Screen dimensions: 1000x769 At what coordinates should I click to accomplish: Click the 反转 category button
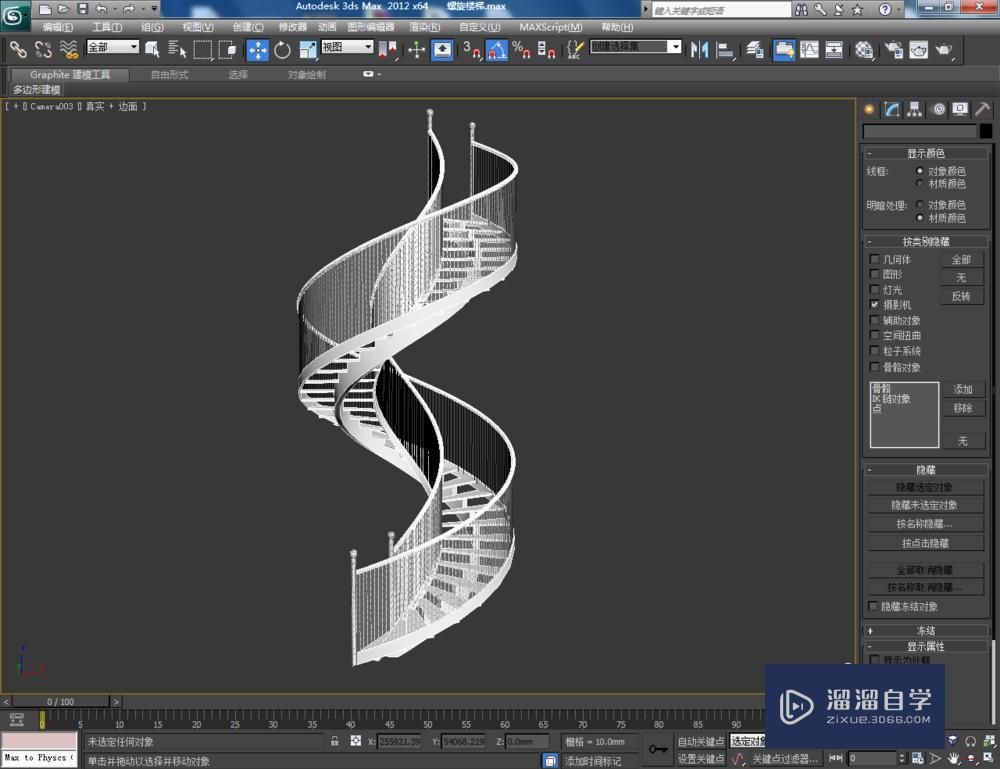tap(962, 296)
